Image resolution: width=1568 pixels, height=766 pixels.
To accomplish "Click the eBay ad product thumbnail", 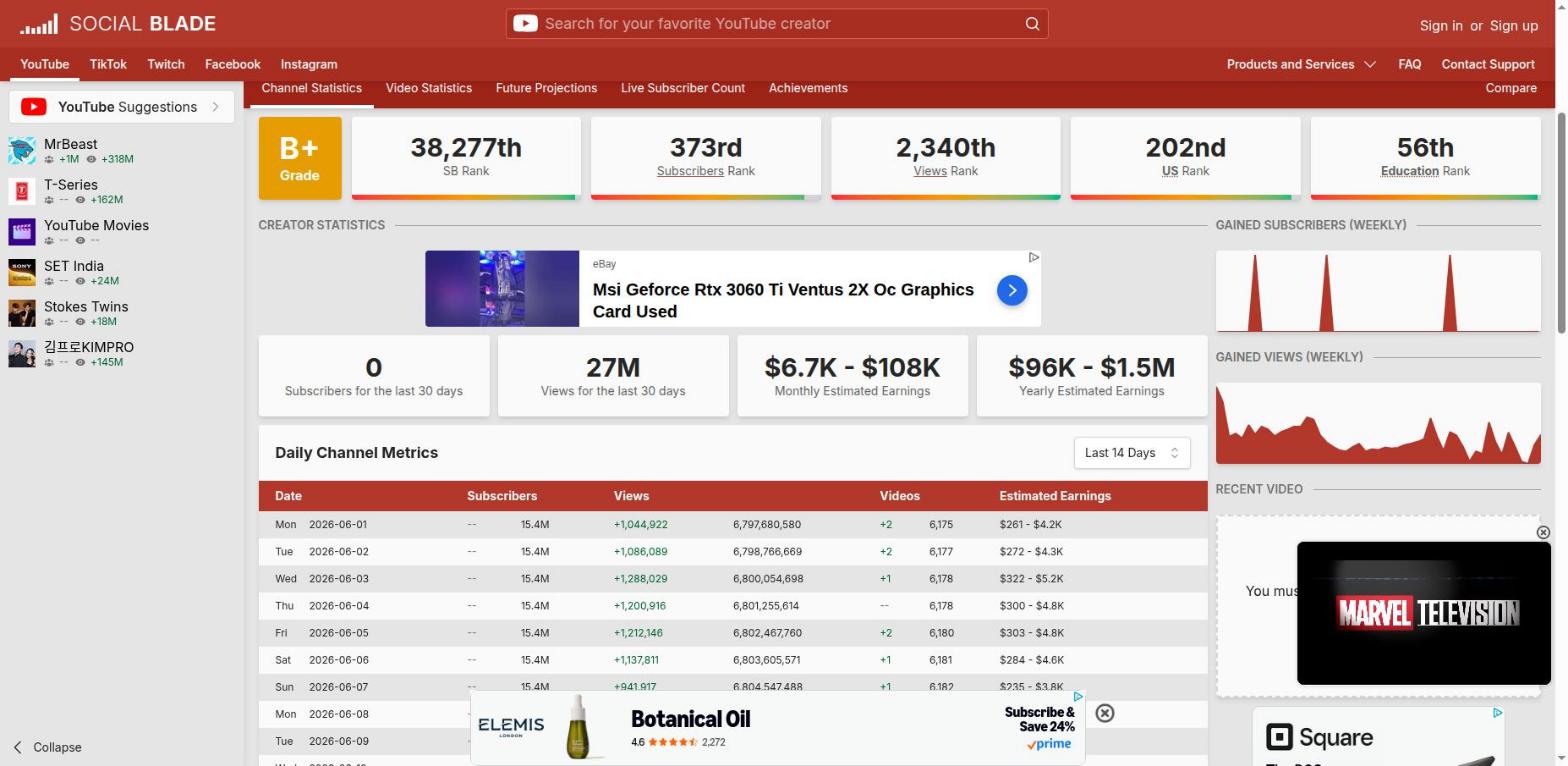I will [x=502, y=288].
